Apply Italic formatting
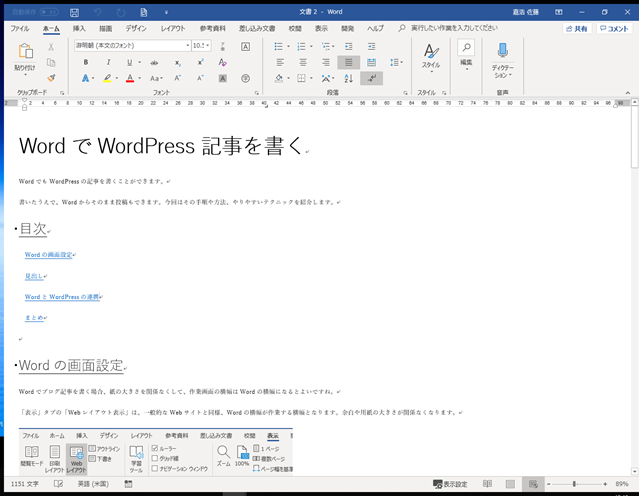The image size is (639, 496). click(x=108, y=62)
